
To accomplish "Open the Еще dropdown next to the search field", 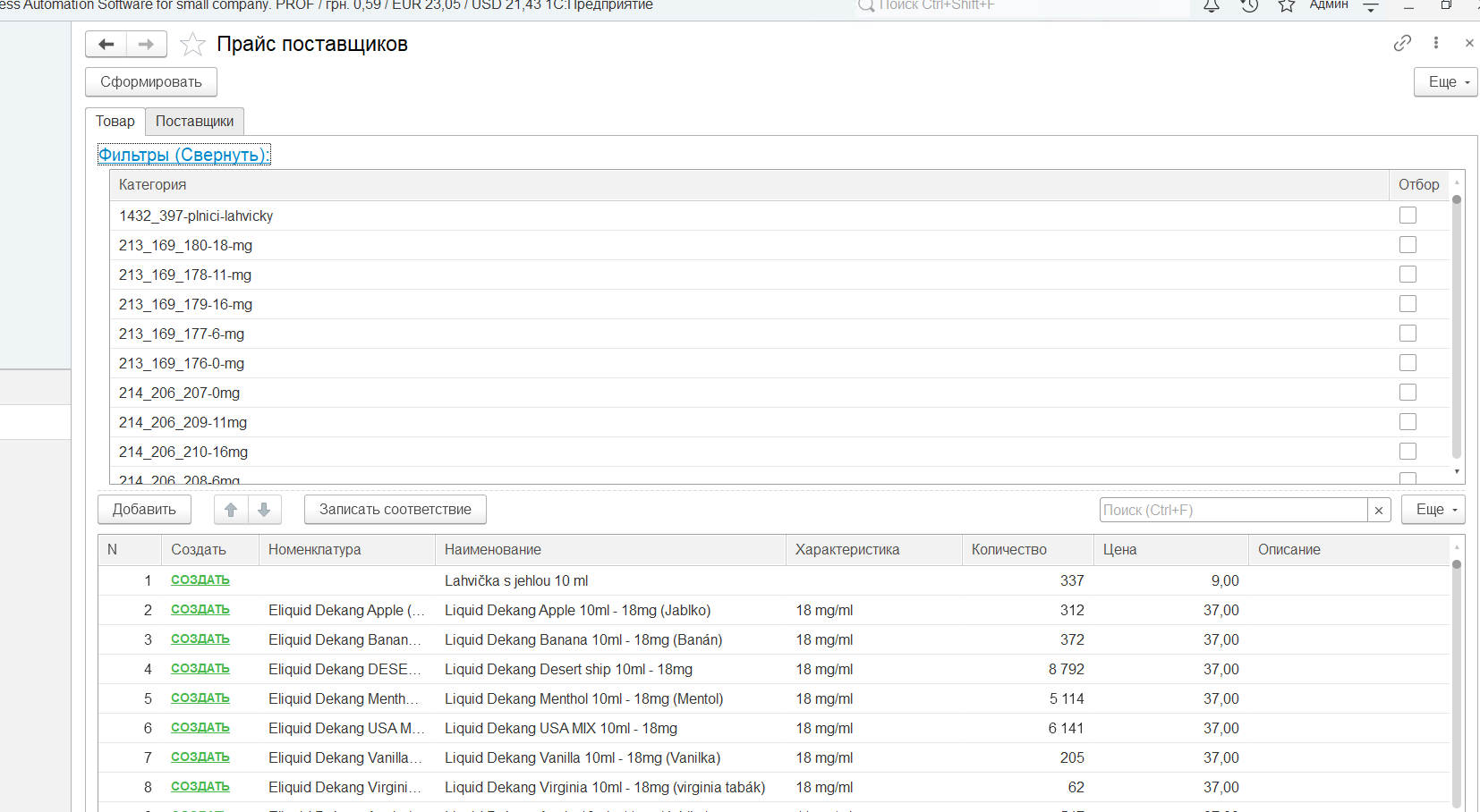I will pos(1433,510).
